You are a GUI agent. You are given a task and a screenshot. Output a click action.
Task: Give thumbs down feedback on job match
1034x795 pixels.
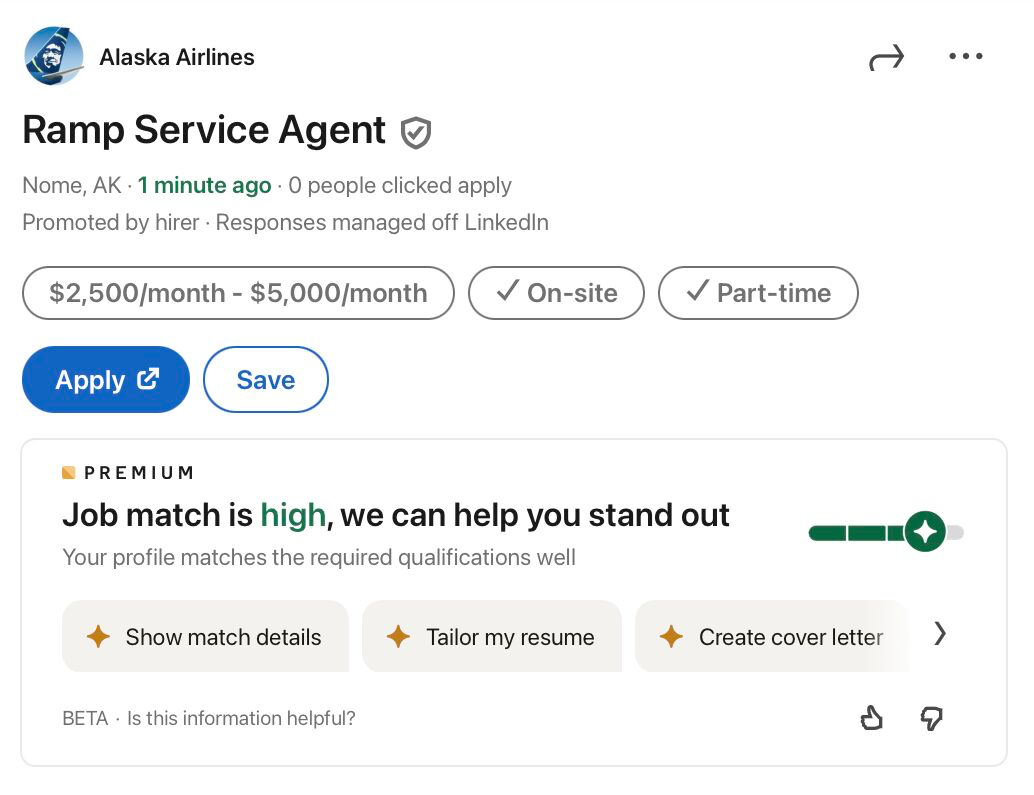coord(931,718)
